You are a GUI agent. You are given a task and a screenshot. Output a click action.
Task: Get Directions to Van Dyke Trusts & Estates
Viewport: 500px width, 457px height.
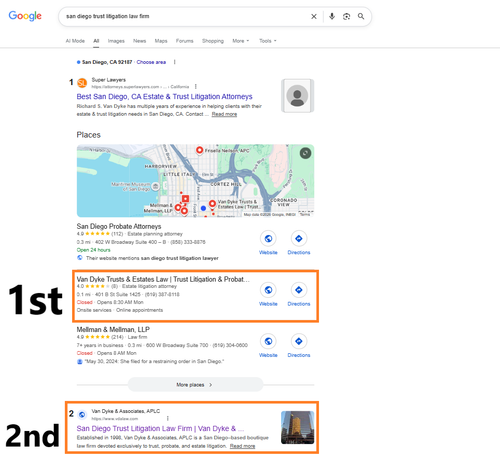pos(299,294)
